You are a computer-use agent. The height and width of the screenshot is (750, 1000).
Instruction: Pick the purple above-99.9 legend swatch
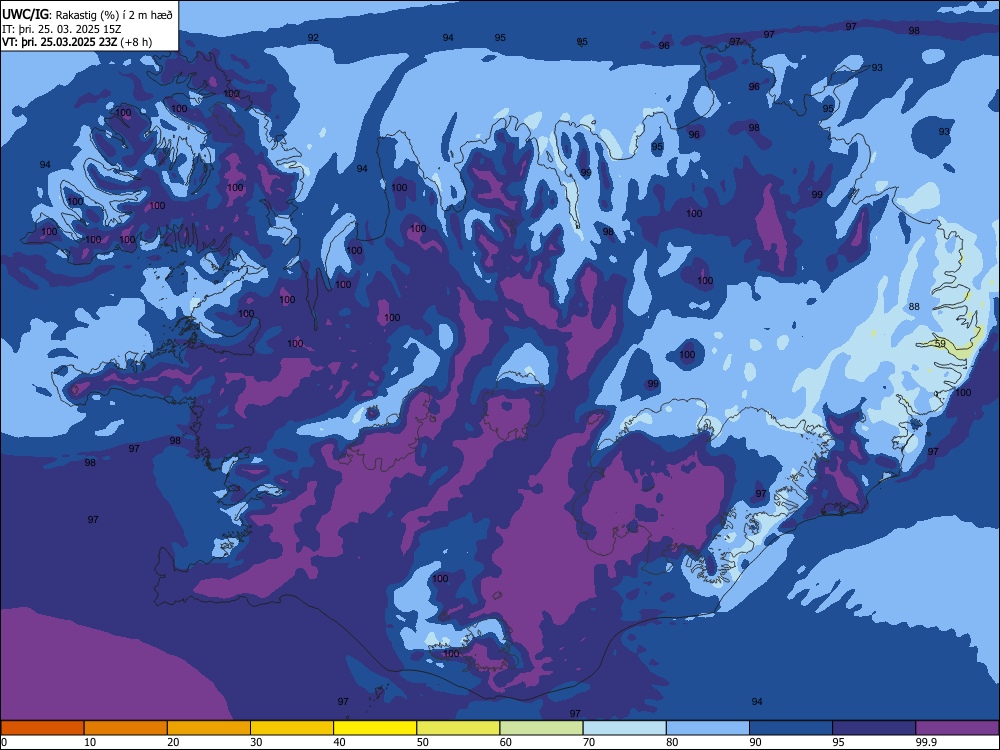957,728
